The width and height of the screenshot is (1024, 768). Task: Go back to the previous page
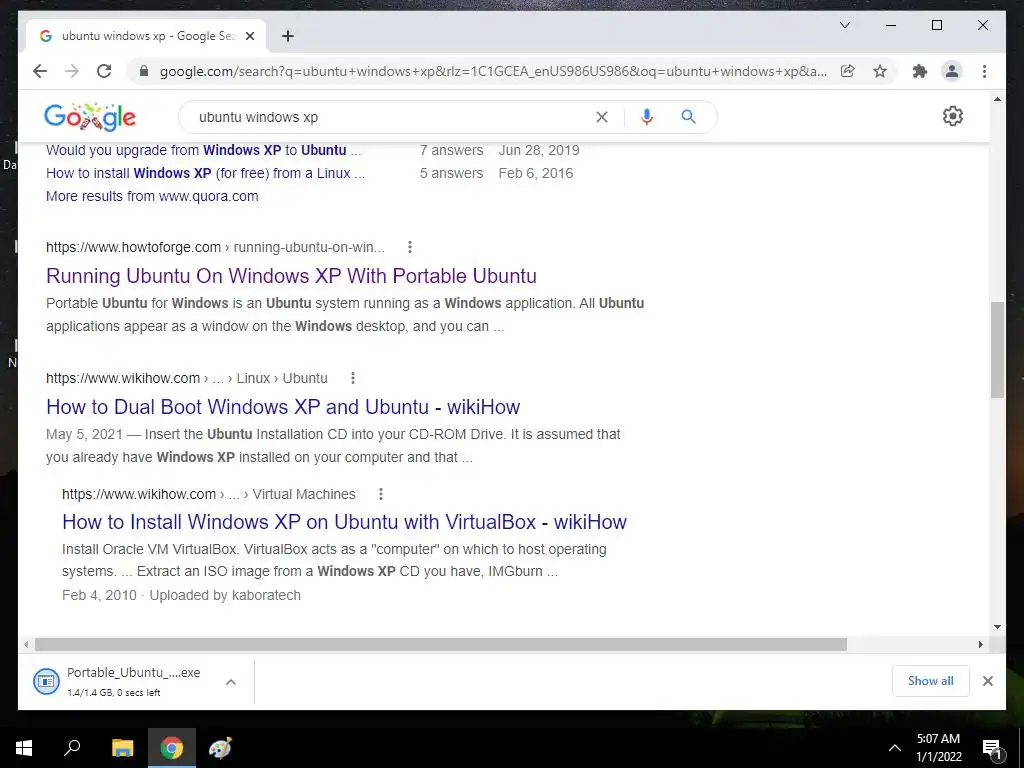coord(40,71)
